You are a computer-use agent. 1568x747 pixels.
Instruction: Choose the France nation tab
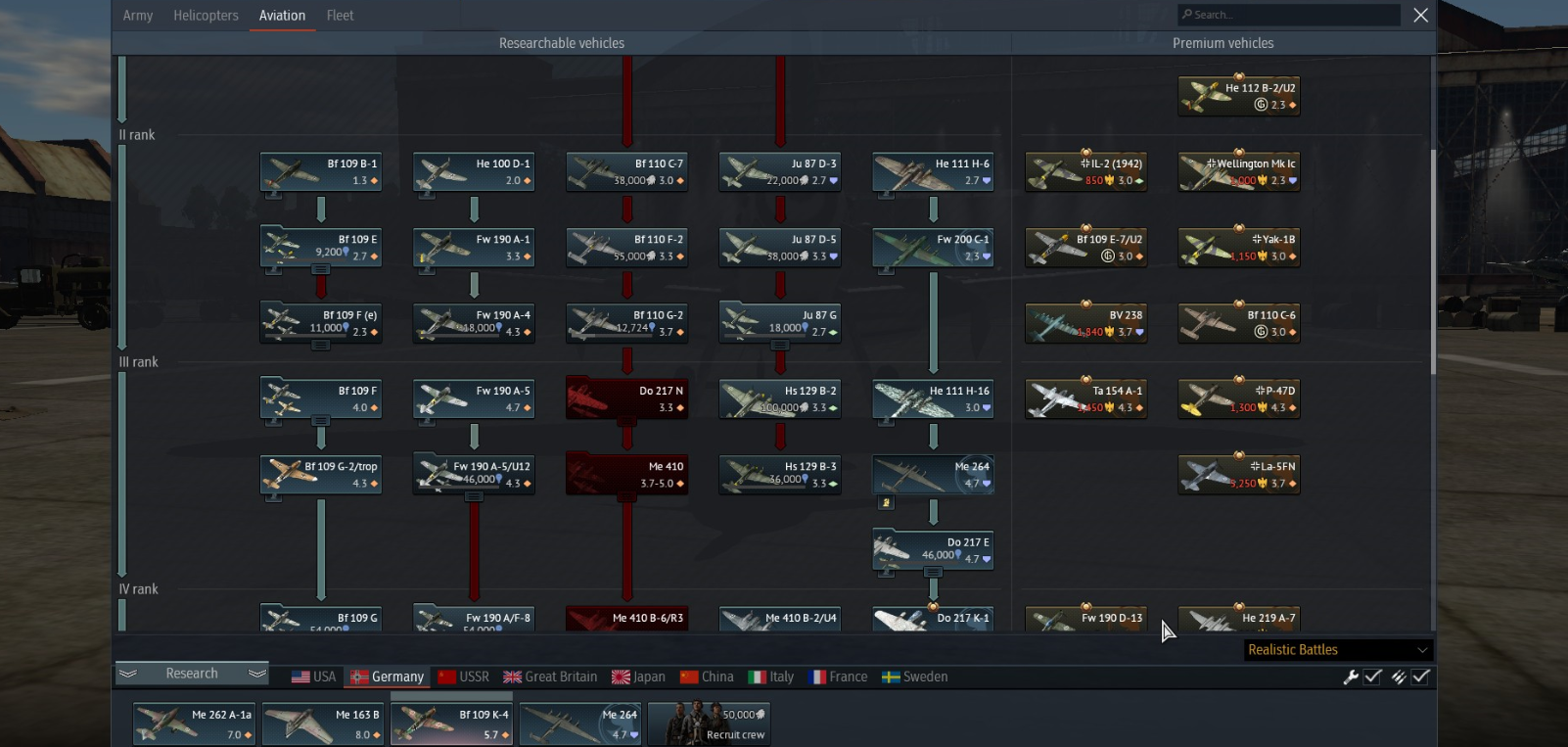838,677
